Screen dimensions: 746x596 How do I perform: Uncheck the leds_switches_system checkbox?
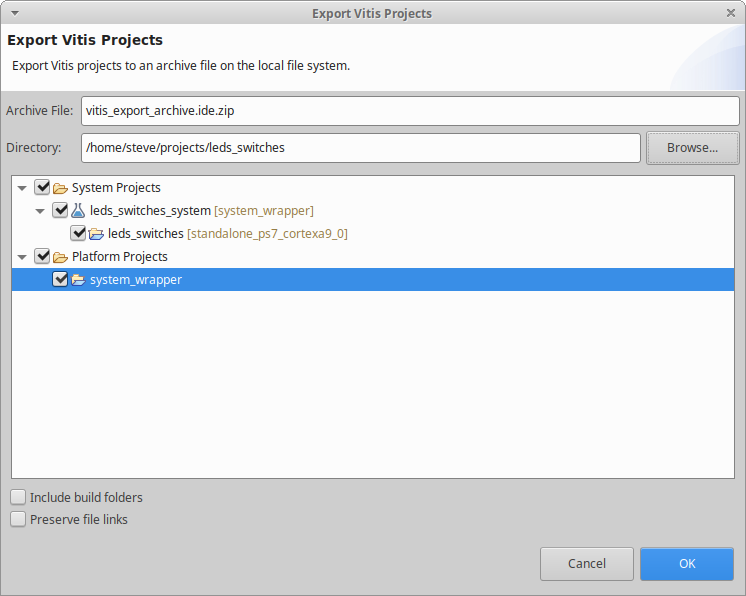(x=60, y=210)
